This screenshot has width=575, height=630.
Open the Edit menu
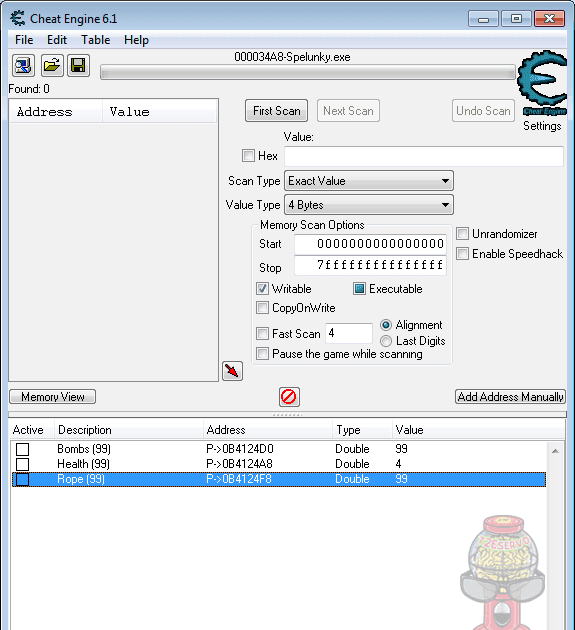57,40
